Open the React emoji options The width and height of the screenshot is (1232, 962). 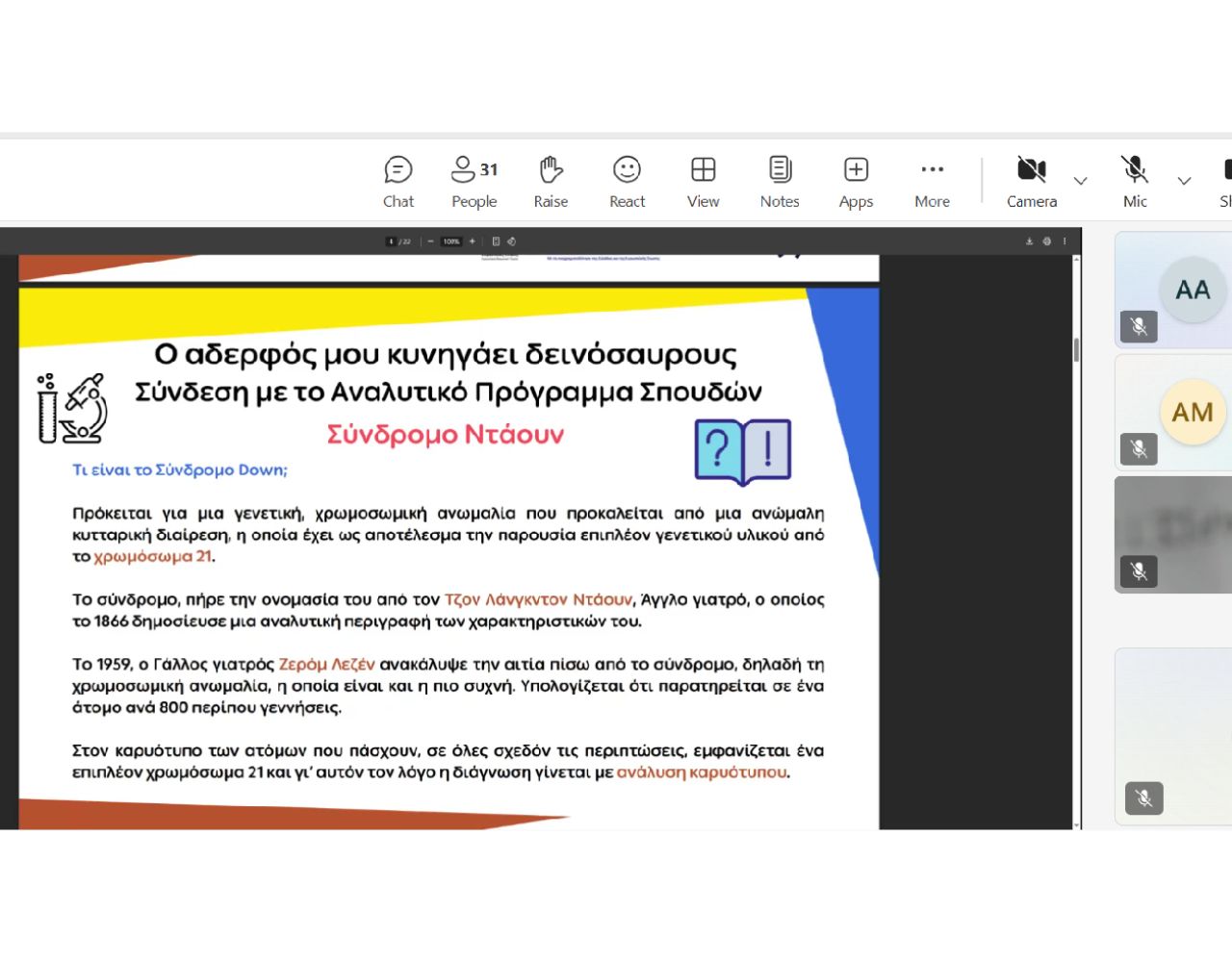(628, 181)
